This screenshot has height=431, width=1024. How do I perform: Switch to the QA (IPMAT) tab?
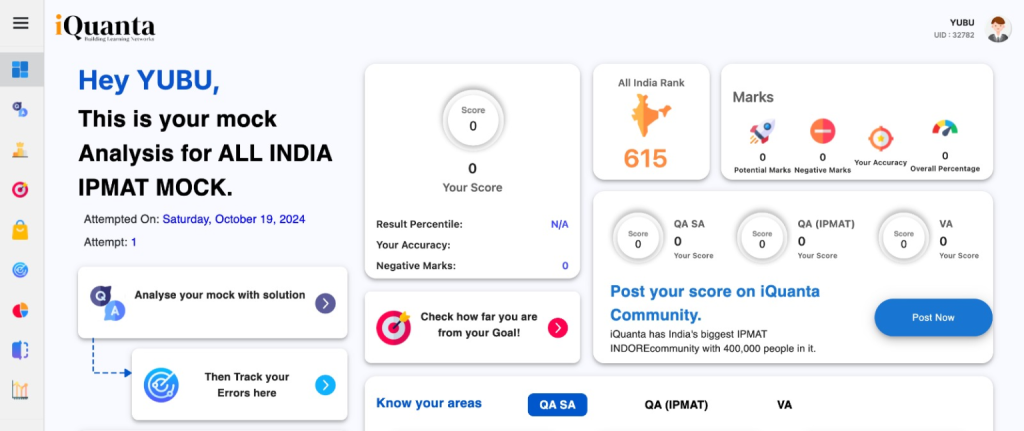[676, 404]
